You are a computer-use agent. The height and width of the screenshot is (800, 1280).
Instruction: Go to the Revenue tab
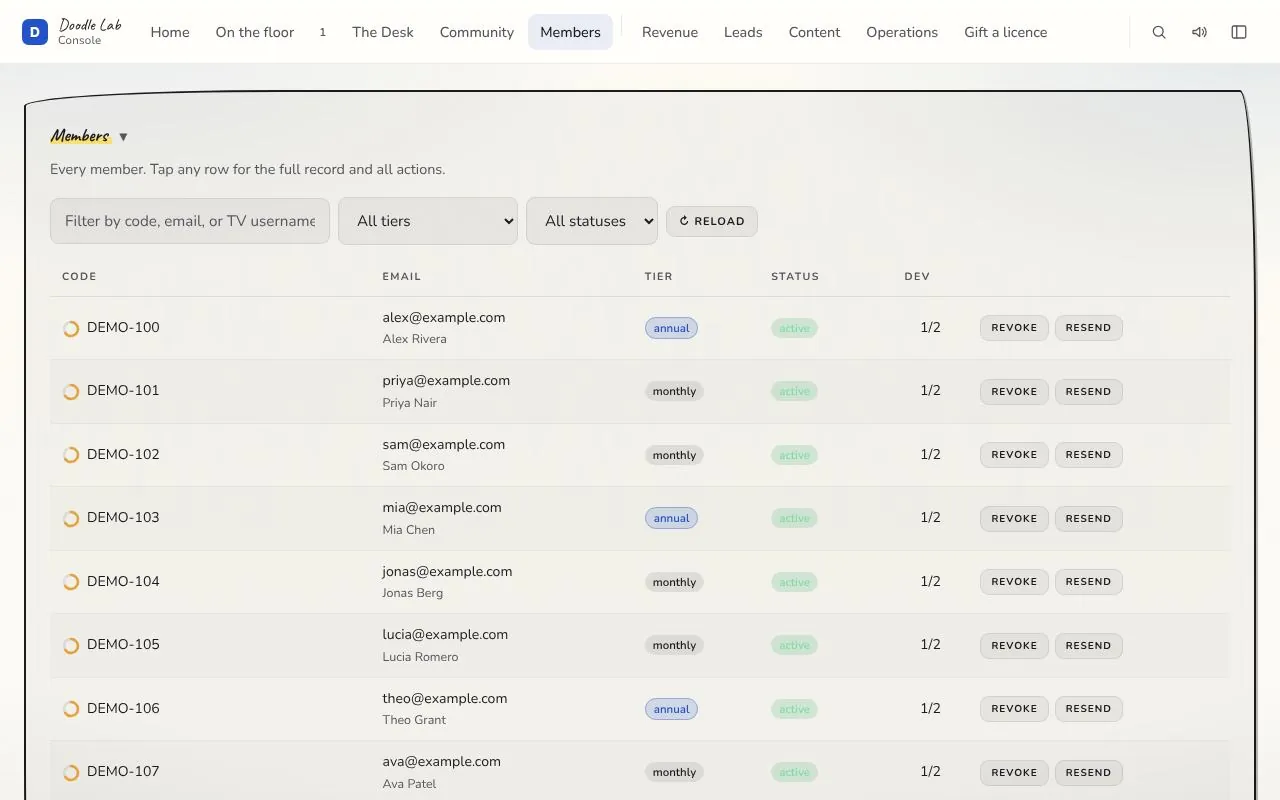670,32
